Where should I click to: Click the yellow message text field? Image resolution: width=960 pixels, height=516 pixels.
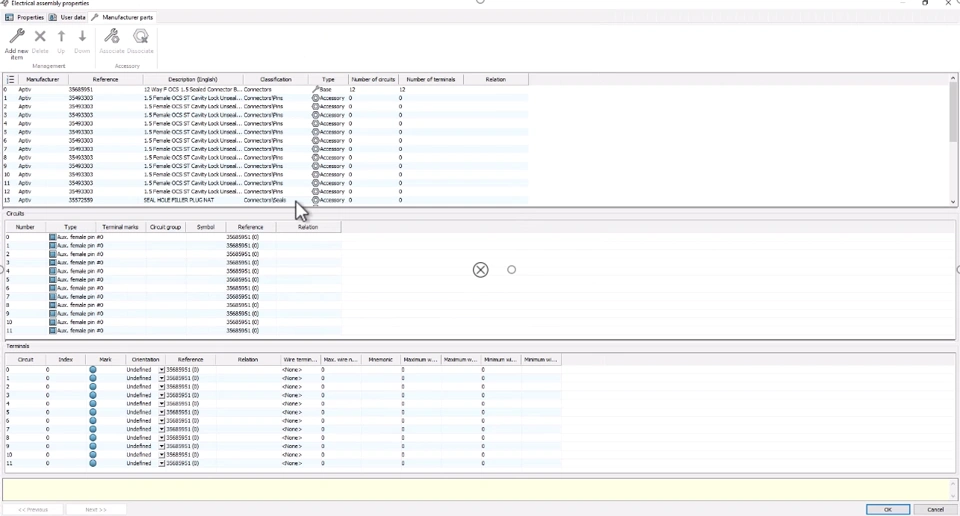pyautogui.click(x=476, y=490)
